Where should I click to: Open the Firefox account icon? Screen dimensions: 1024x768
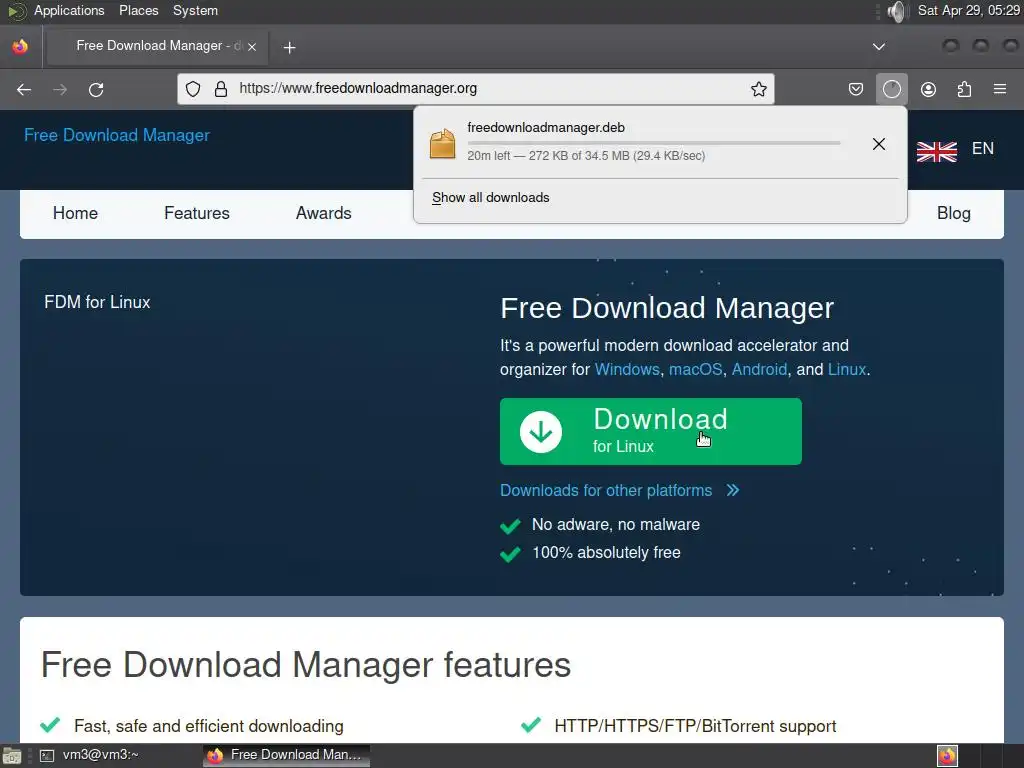click(928, 89)
